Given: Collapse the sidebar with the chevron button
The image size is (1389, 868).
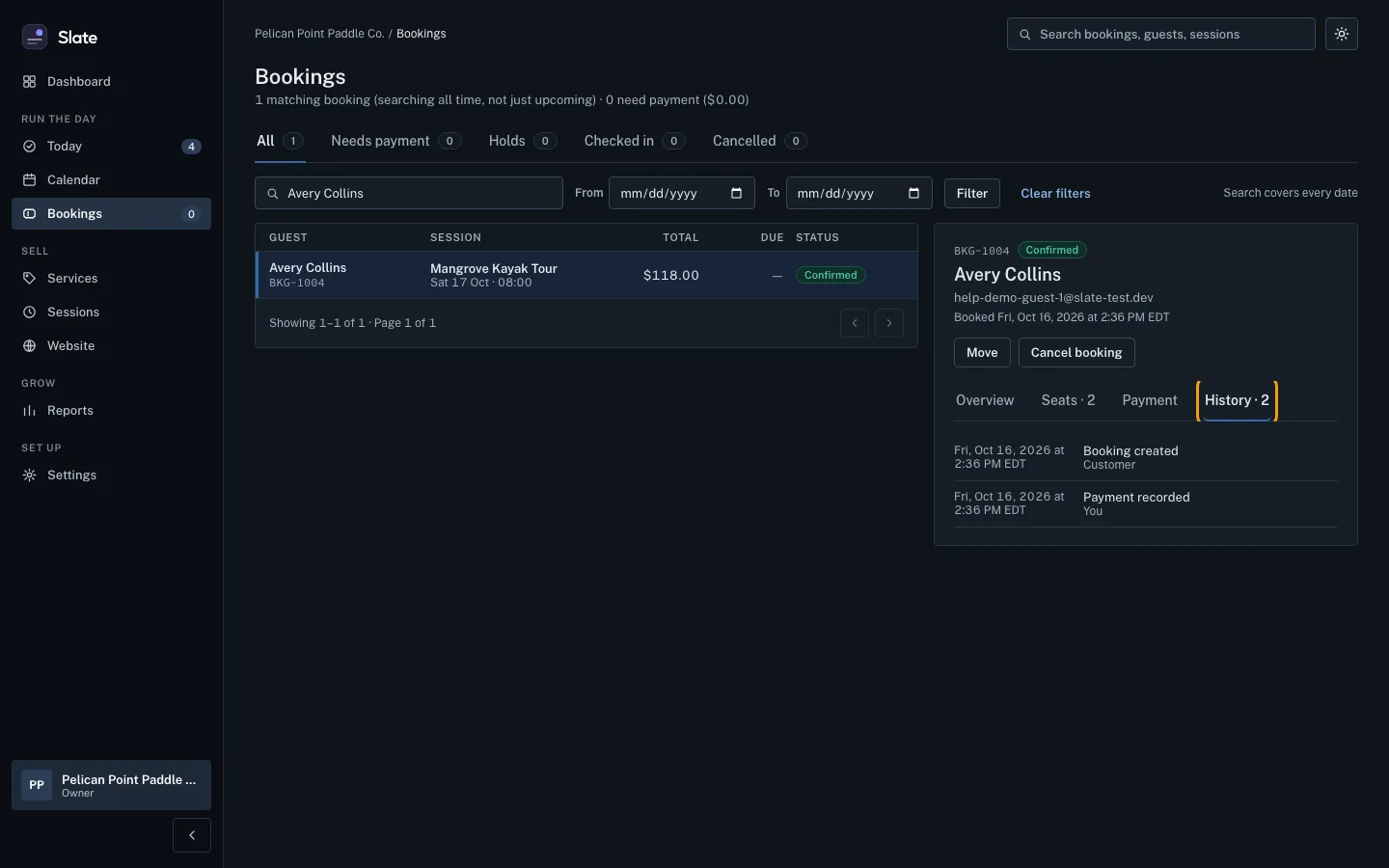Looking at the screenshot, I should pos(192,835).
